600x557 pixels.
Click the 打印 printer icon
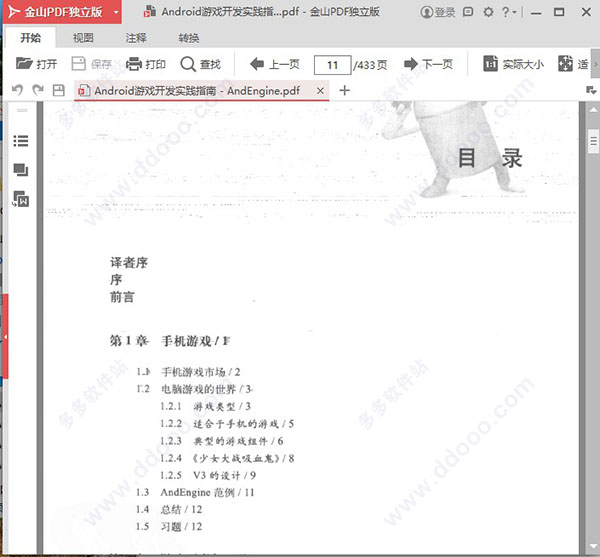134,64
